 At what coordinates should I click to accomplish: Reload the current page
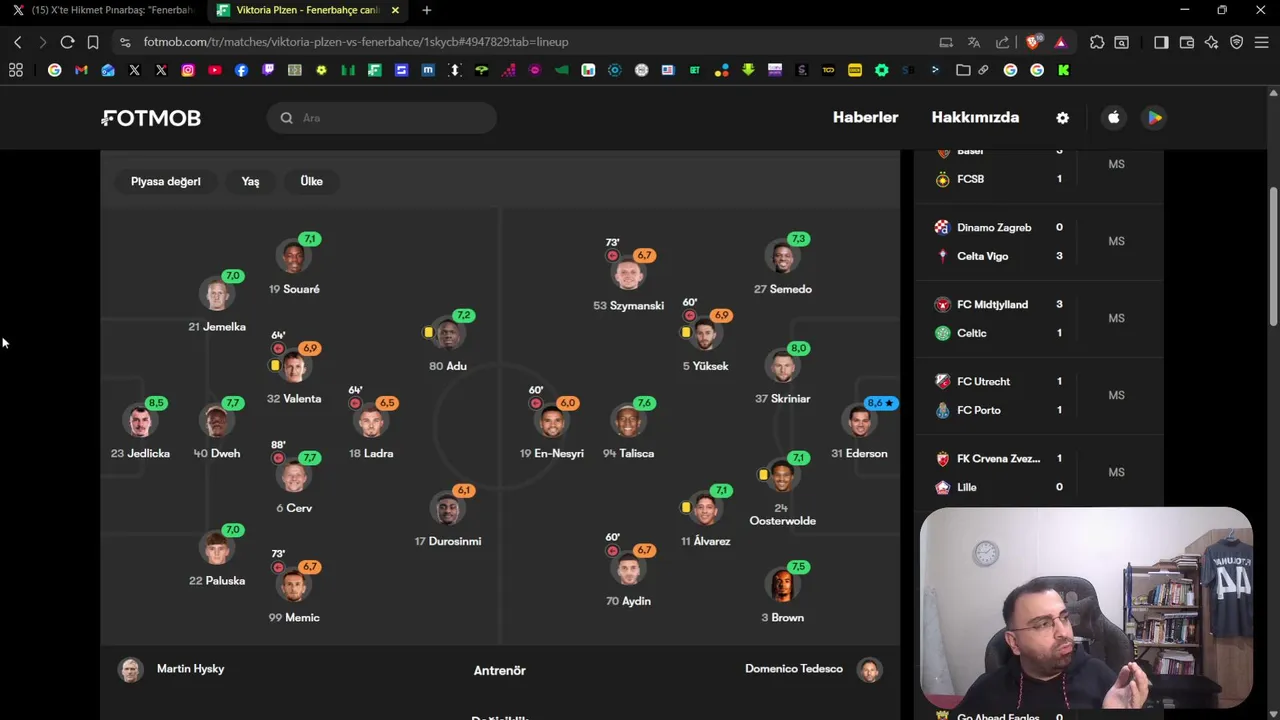(x=67, y=42)
